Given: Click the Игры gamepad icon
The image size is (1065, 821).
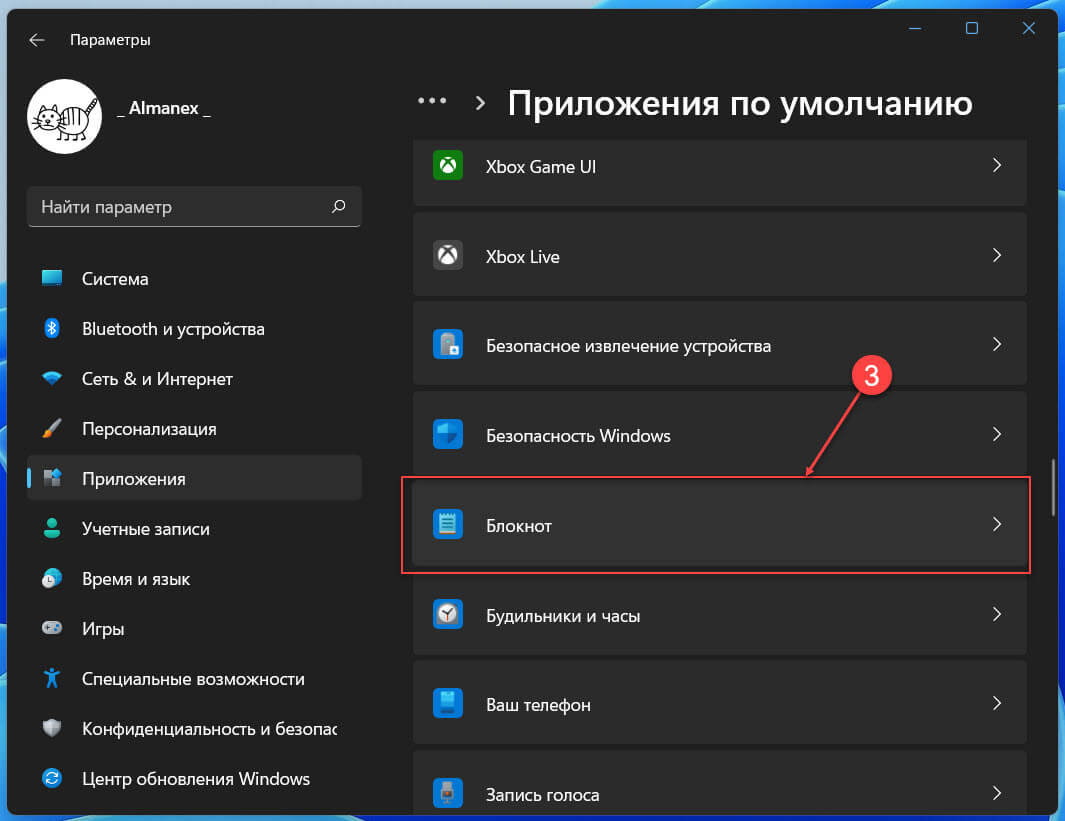Looking at the screenshot, I should point(52,627).
